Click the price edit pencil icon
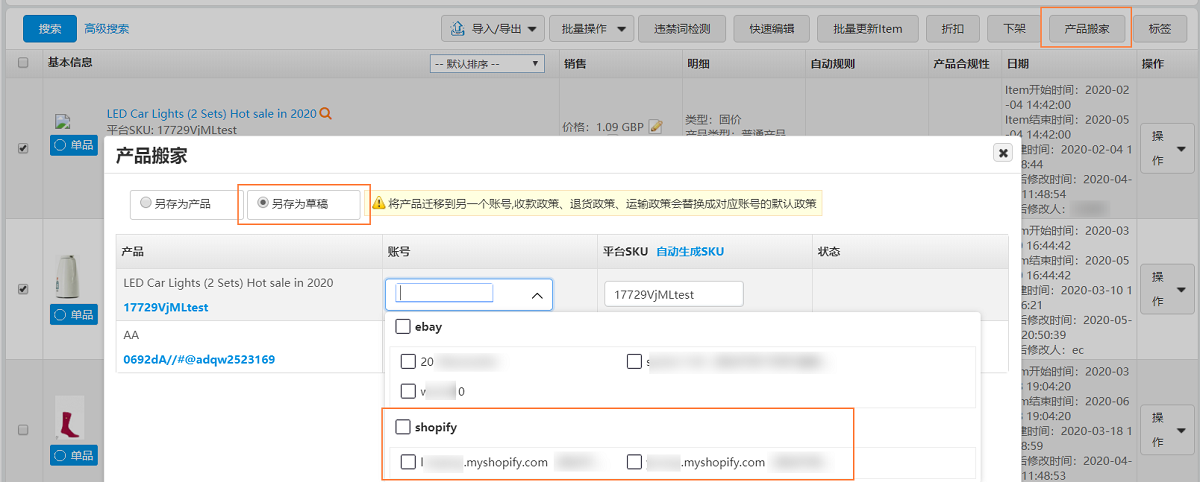 [x=656, y=127]
